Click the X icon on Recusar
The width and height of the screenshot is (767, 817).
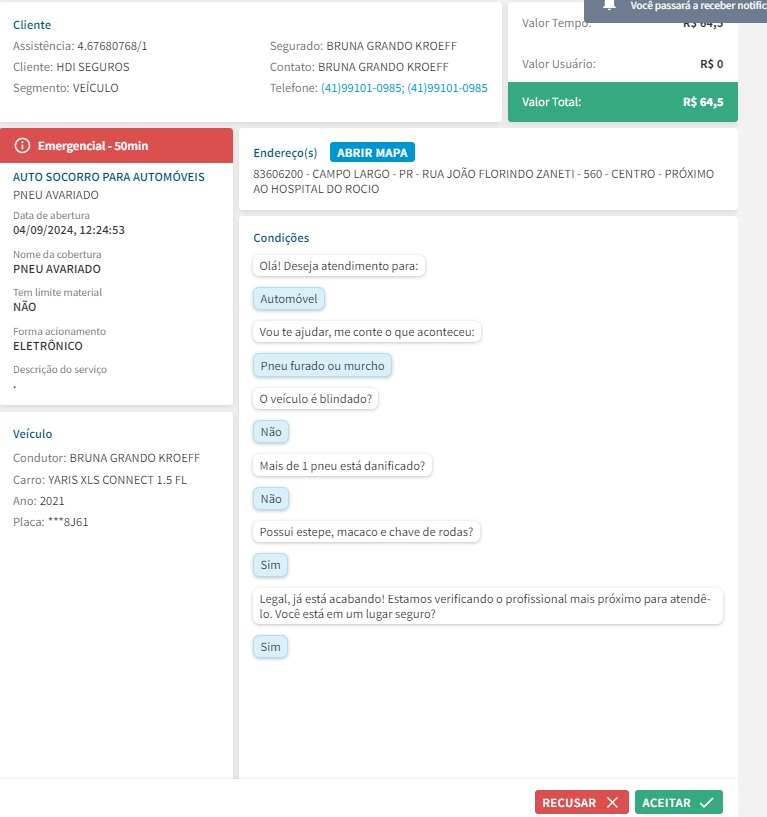[x=612, y=802]
